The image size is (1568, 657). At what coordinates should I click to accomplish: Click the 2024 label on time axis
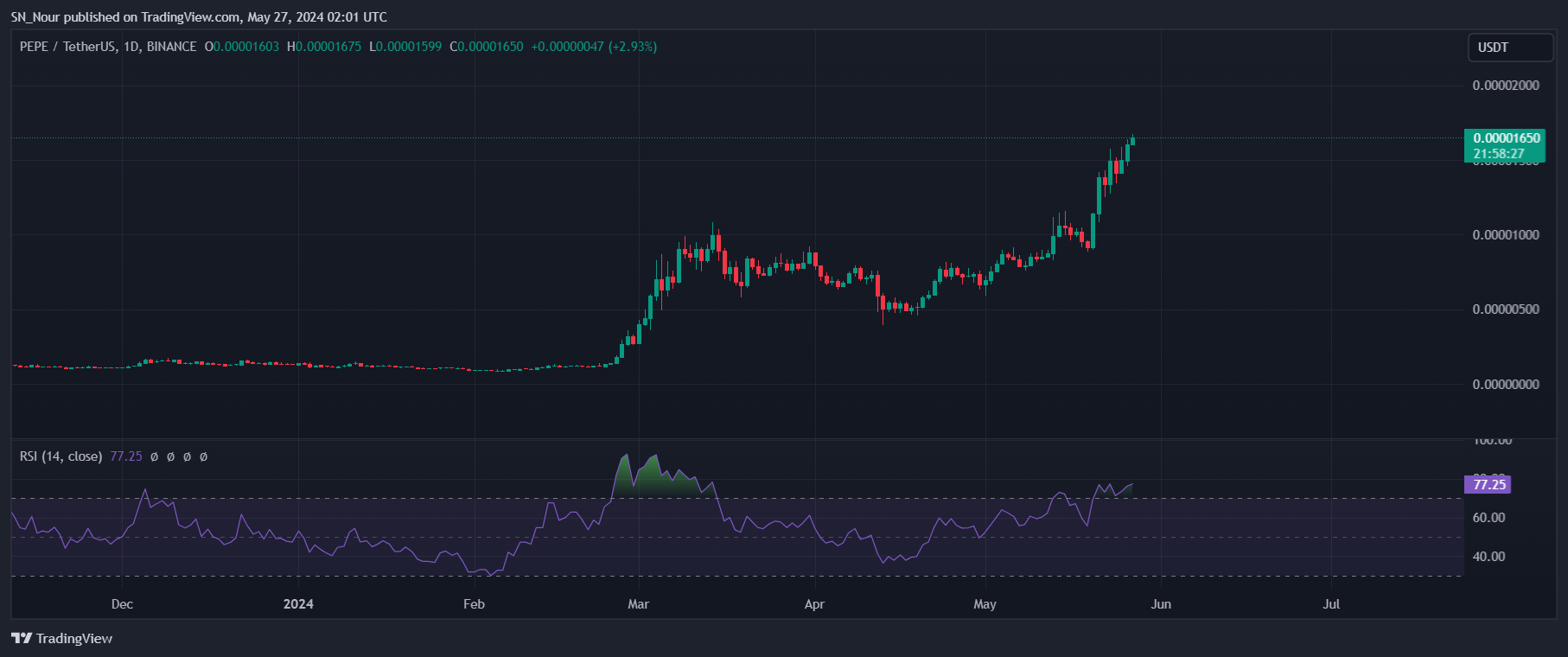[298, 604]
